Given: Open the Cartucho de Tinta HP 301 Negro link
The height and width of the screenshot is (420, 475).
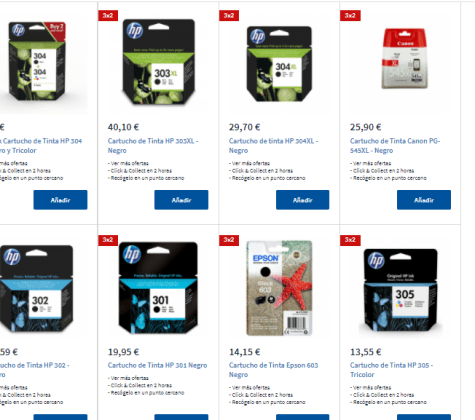Looking at the screenshot, I should click(x=157, y=365).
